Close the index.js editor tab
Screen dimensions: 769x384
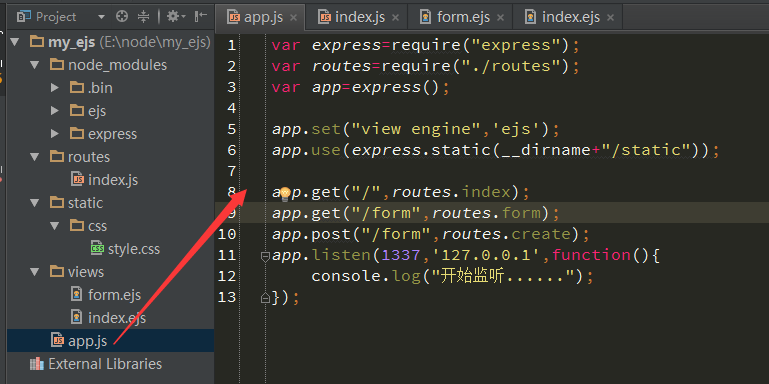tap(395, 18)
